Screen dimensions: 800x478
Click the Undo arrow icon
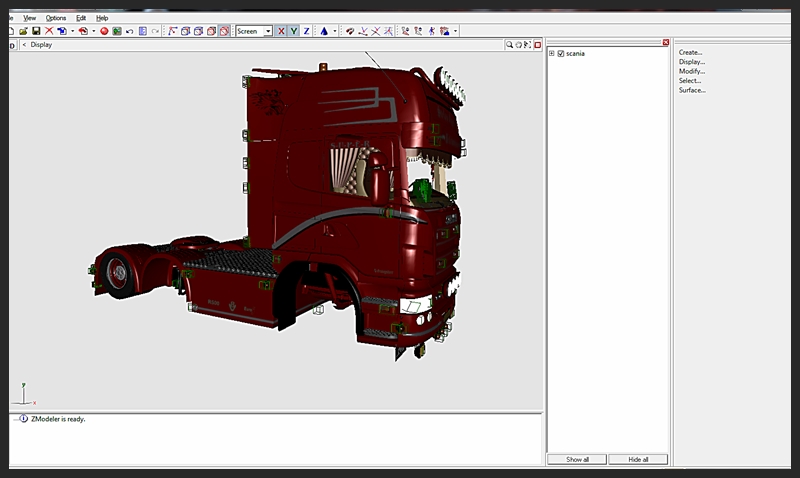(130, 31)
